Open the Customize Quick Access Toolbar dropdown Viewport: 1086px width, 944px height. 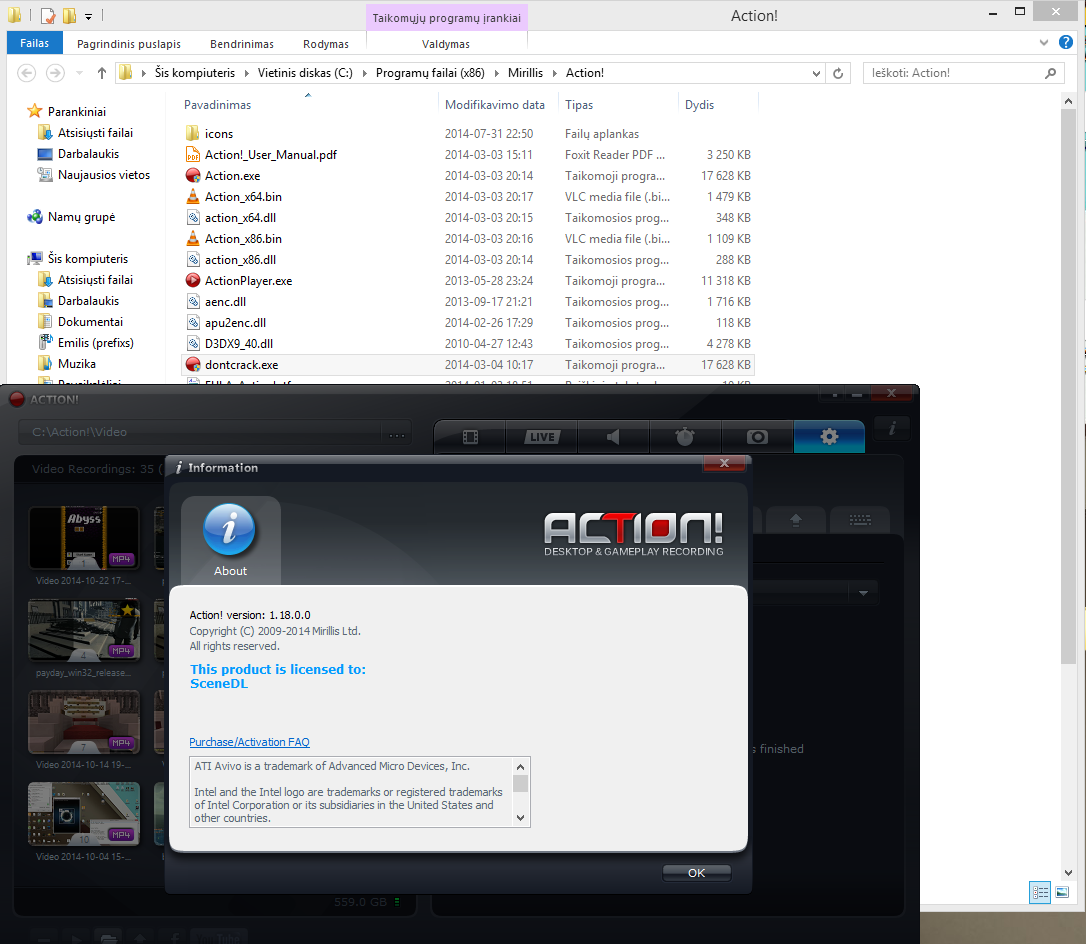pyautogui.click(x=89, y=15)
